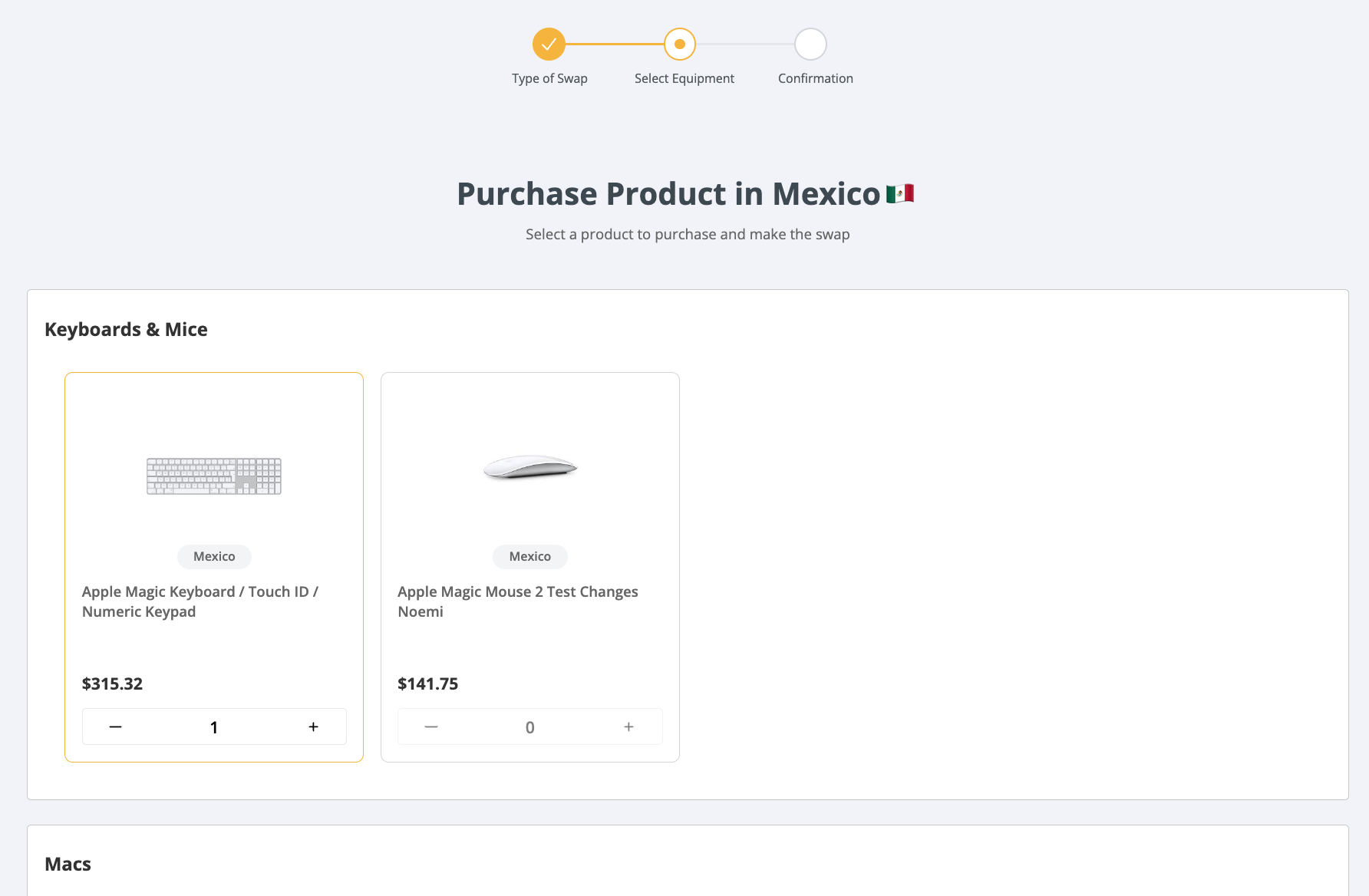Decrease Apple Magic Mouse 2 quantity with minus
Viewport: 1369px width, 896px height.
click(x=431, y=726)
